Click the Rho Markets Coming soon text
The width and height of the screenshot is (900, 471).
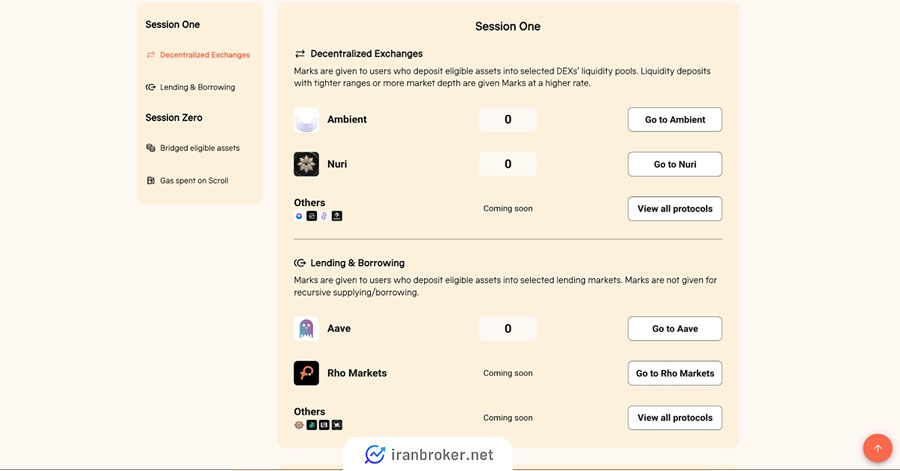(508, 373)
